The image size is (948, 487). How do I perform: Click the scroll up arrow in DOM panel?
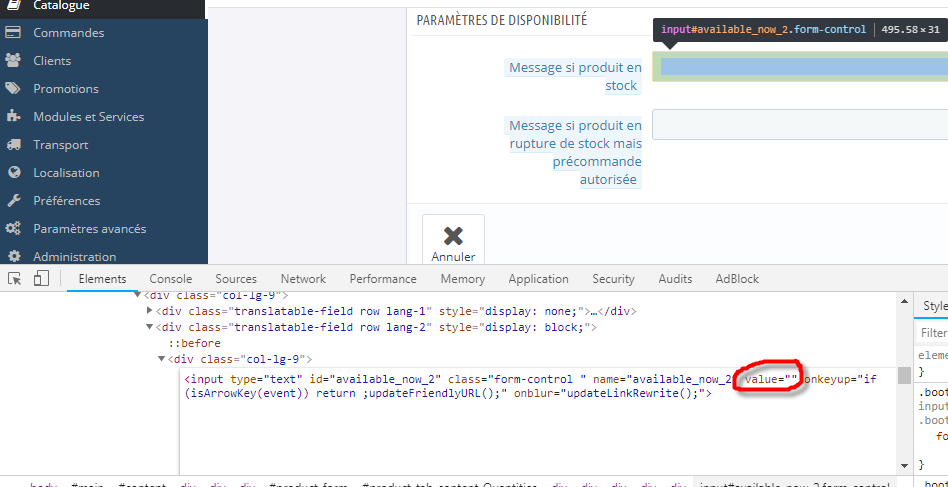[x=904, y=300]
